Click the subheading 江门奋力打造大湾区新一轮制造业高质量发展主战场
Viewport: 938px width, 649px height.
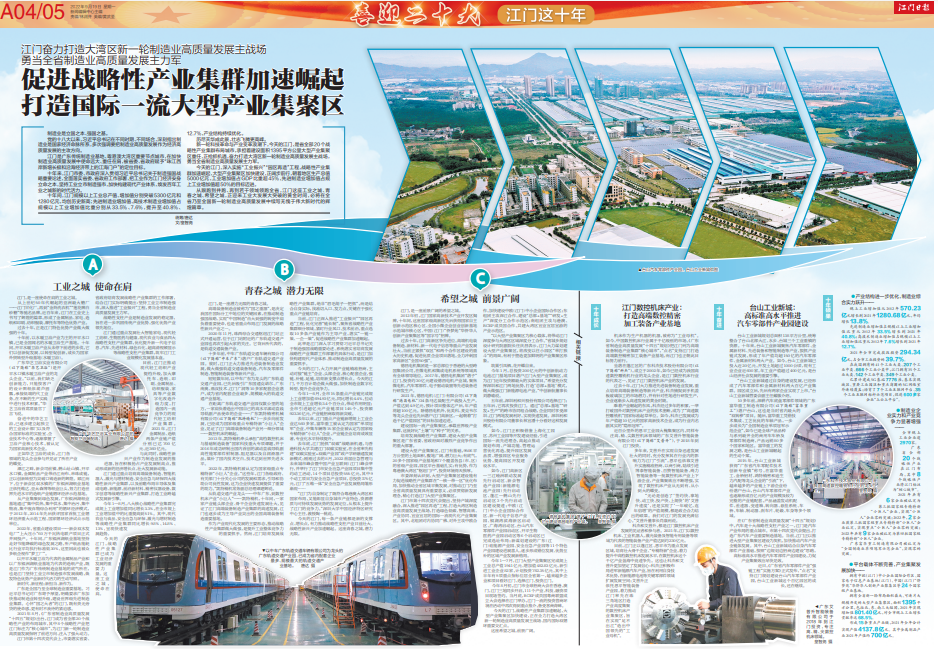click(144, 50)
